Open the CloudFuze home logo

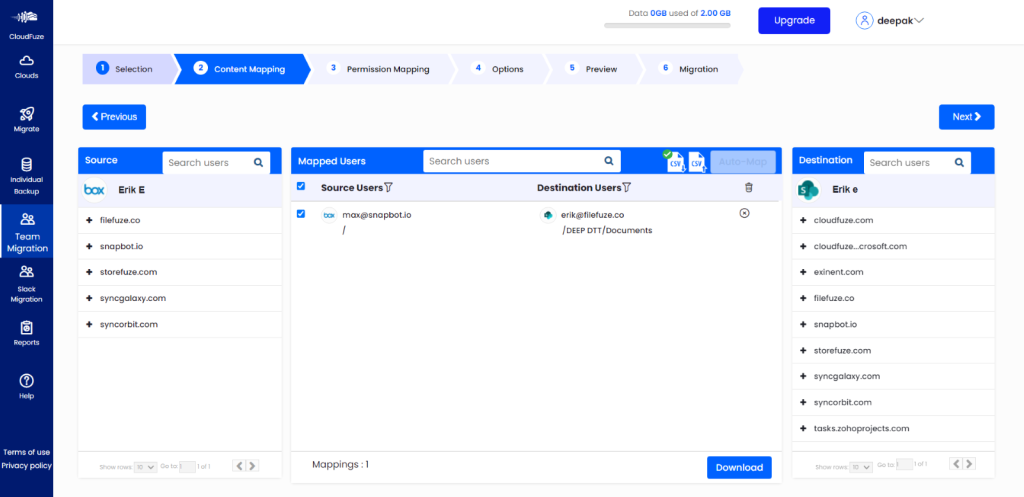26,24
